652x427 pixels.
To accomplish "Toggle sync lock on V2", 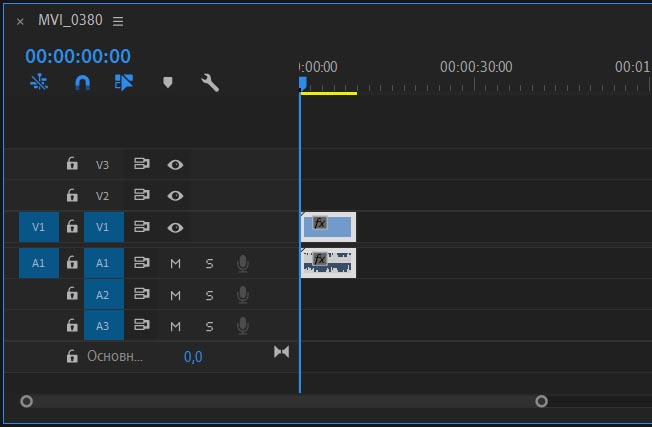I will 142,195.
